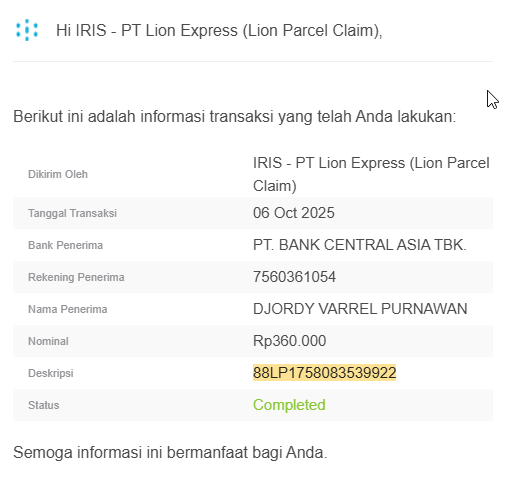Click the blue dotted IRIS logo icon
The image size is (514, 483).
pyautogui.click(x=27, y=30)
